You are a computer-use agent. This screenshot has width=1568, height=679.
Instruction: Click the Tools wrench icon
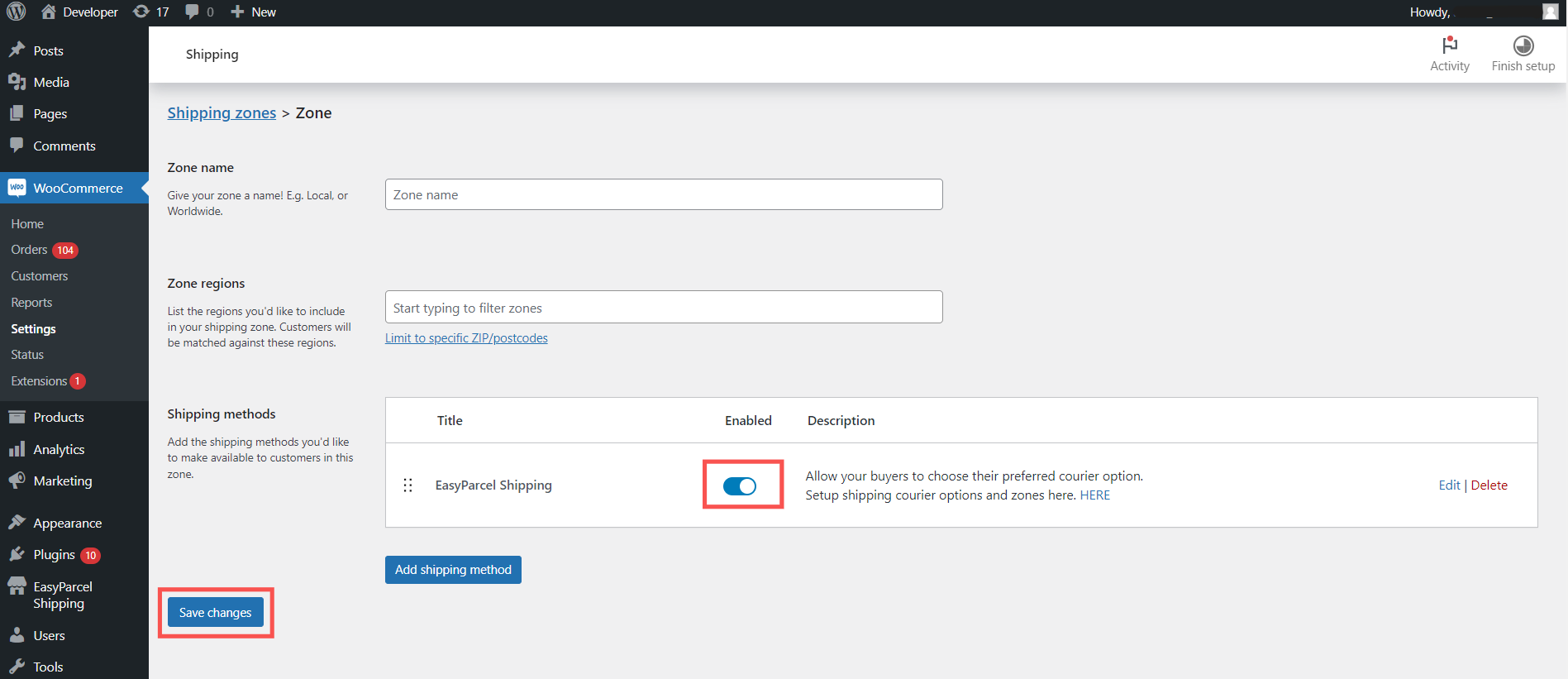click(17, 667)
